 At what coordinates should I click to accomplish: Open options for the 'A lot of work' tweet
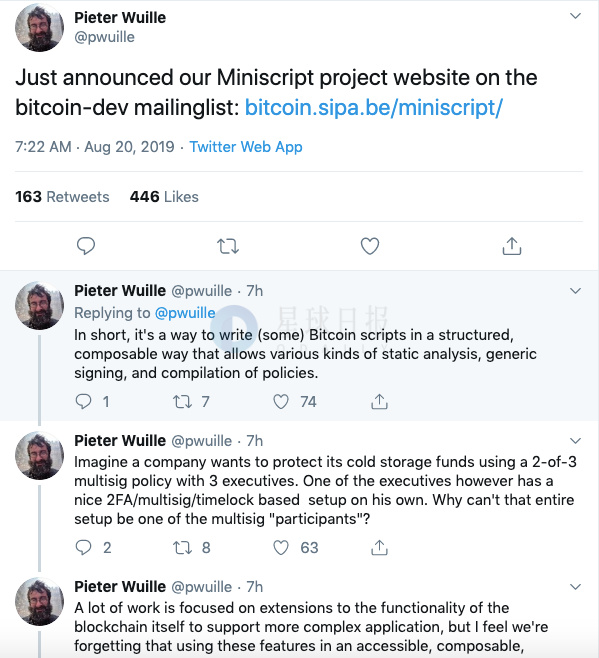(x=575, y=587)
